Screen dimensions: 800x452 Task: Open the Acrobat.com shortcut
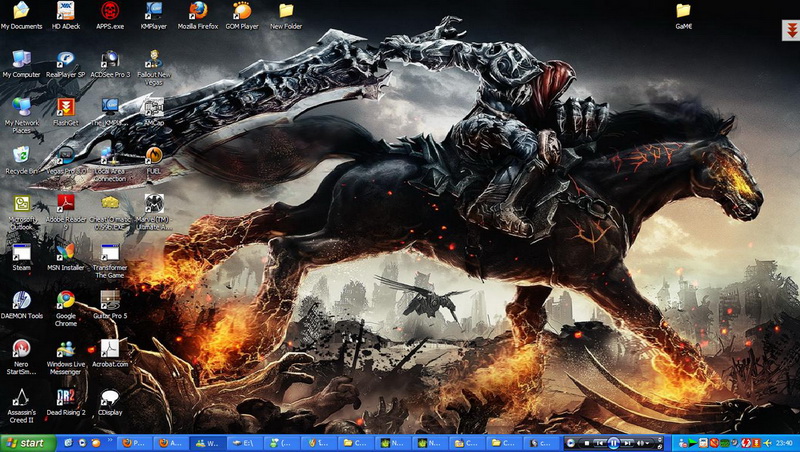click(x=110, y=354)
